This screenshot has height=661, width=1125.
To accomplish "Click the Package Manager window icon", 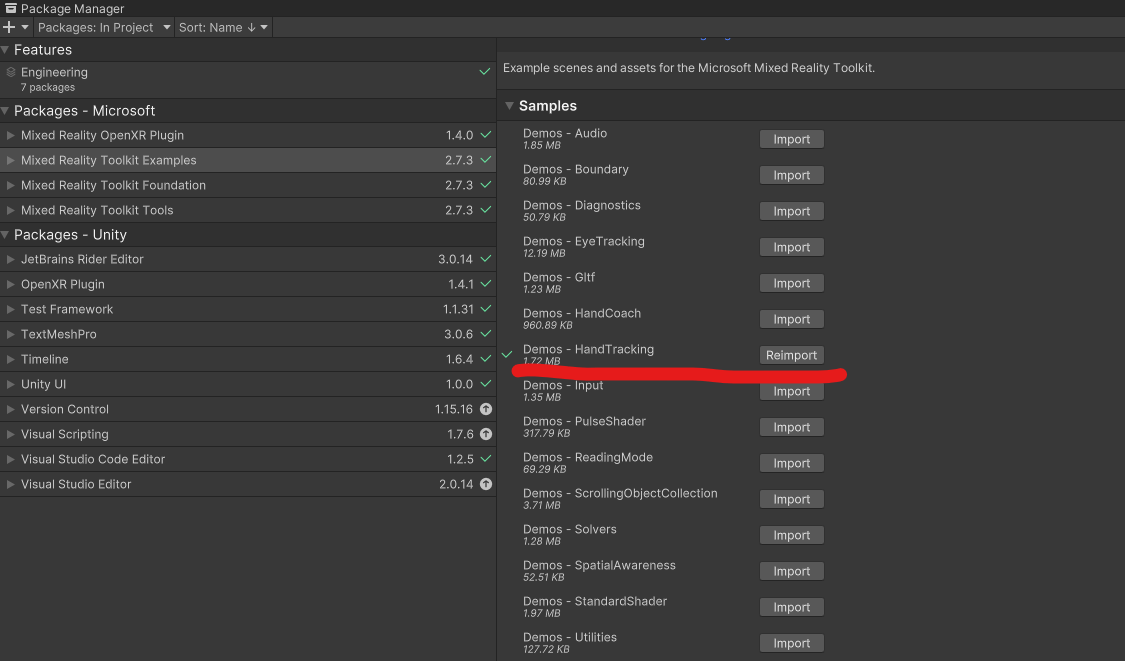I will pyautogui.click(x=11, y=8).
